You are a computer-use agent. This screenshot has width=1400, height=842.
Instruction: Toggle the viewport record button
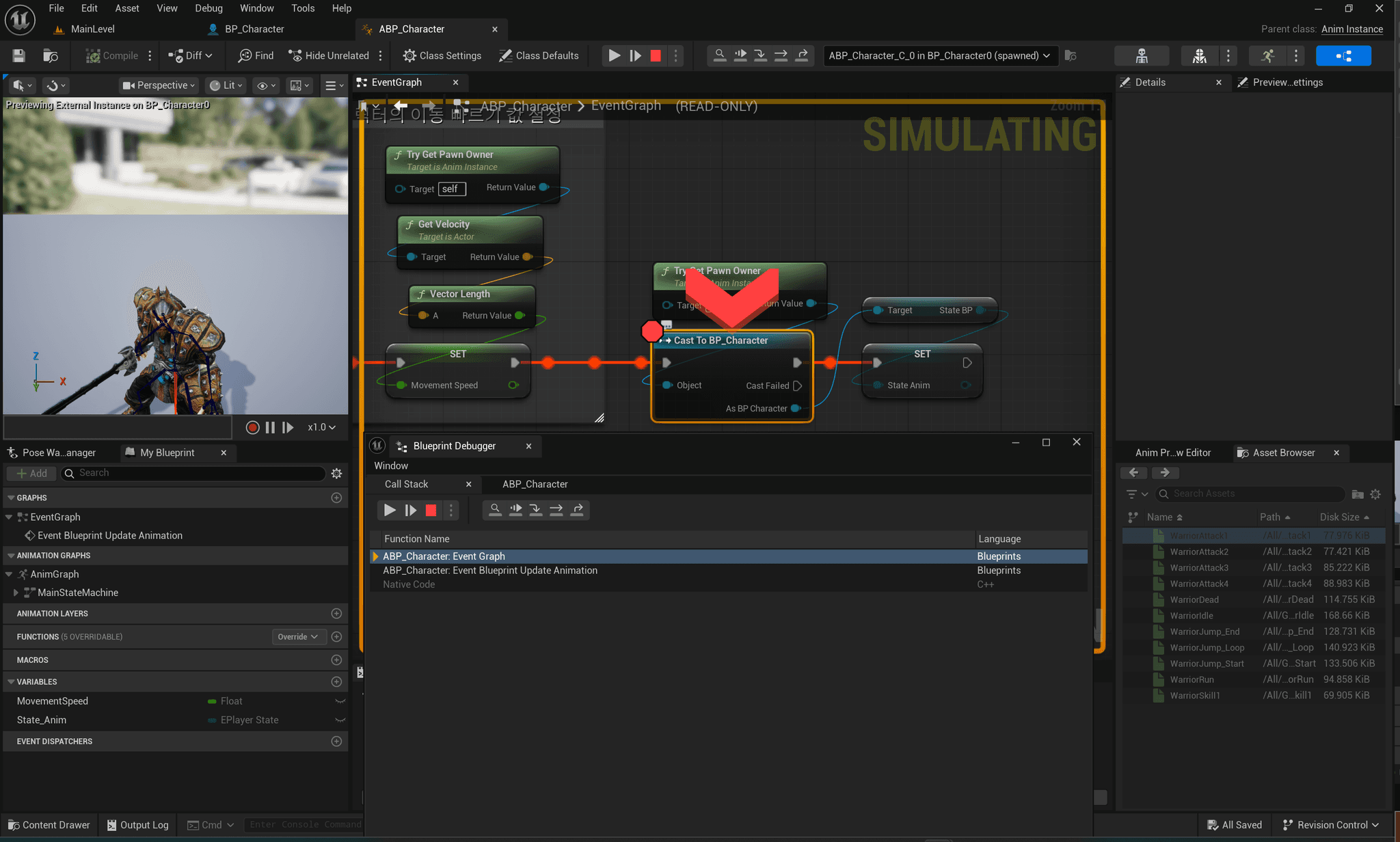(x=252, y=428)
